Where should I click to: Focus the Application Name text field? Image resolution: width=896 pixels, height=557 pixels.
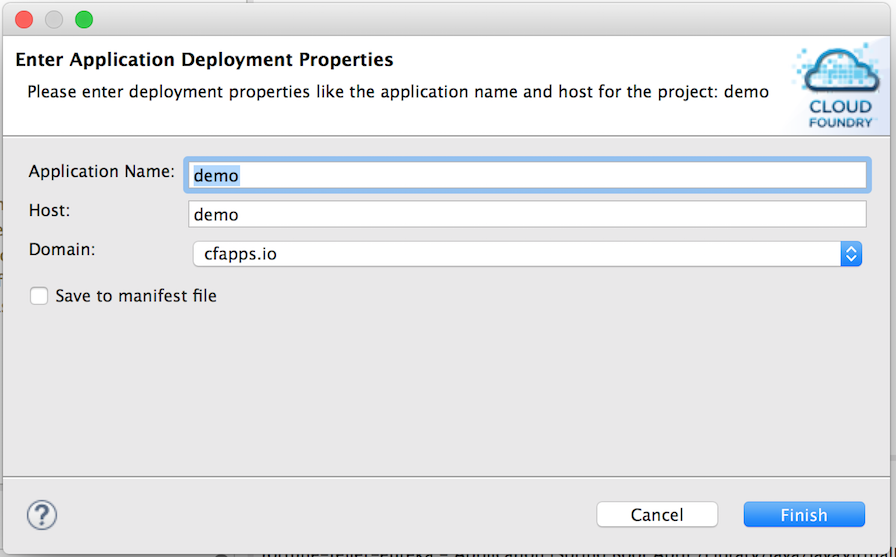[526, 175]
